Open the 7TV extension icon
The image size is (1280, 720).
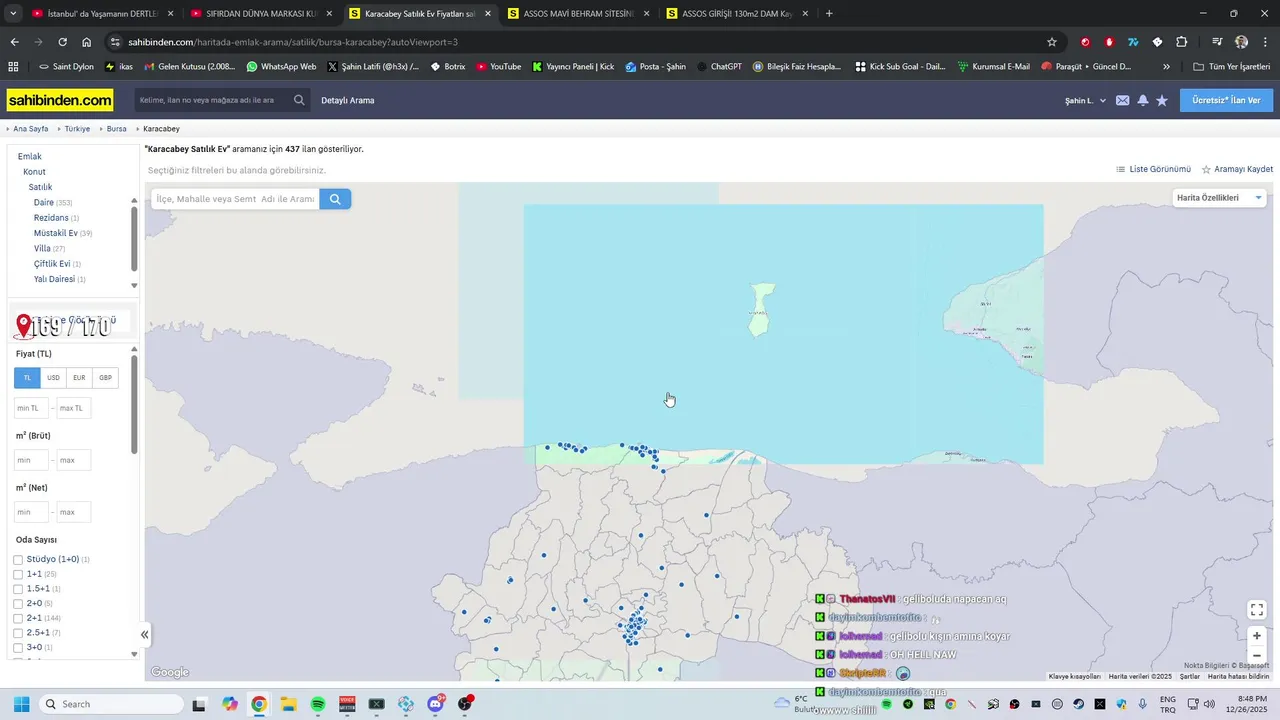point(1133,42)
